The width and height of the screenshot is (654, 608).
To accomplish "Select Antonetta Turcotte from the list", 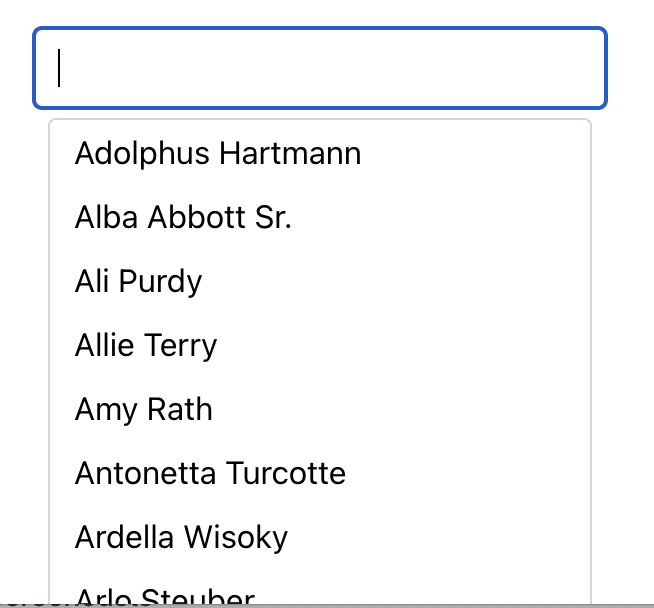I will click(x=210, y=473).
